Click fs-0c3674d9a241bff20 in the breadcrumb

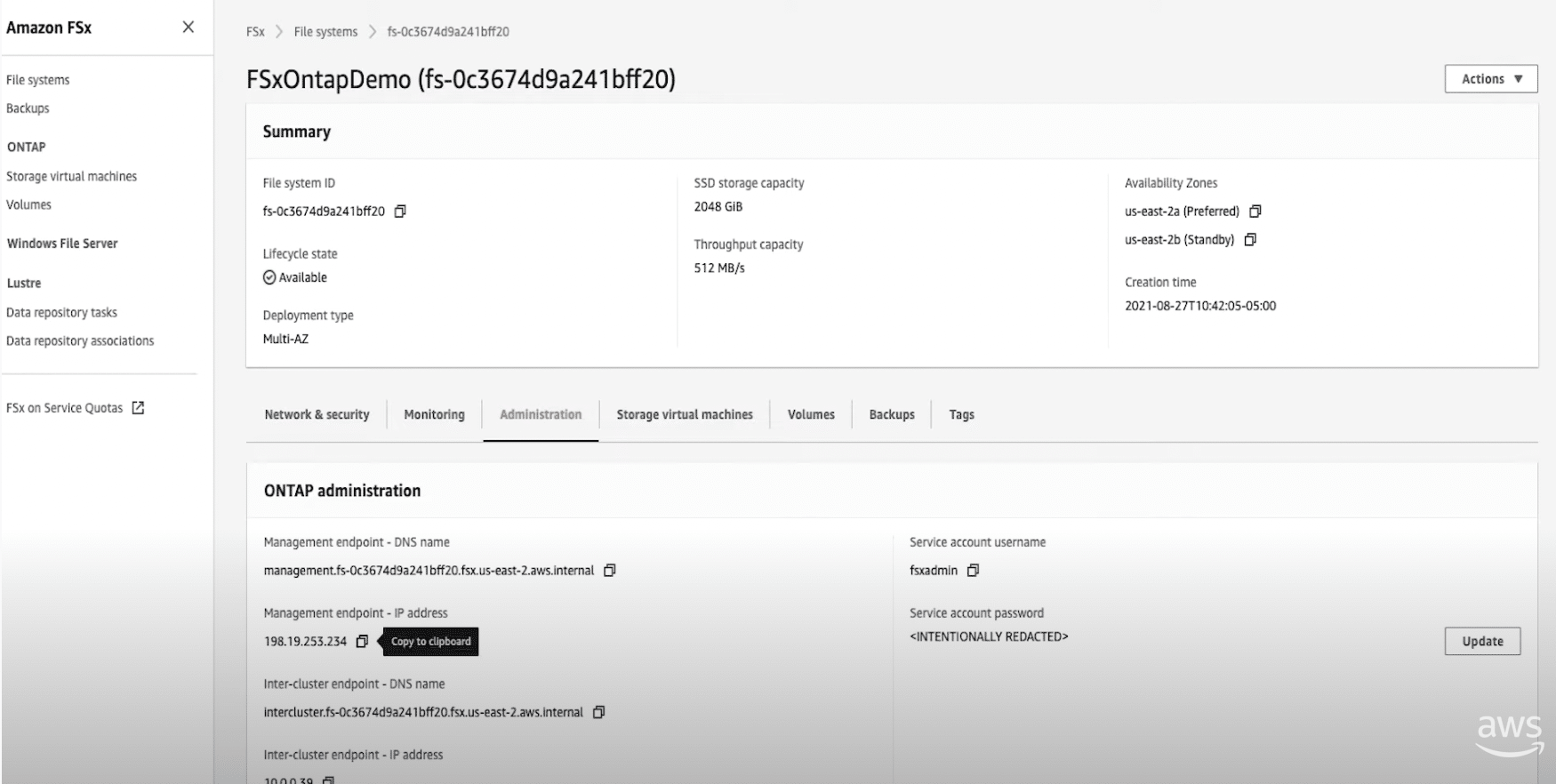[x=448, y=32]
